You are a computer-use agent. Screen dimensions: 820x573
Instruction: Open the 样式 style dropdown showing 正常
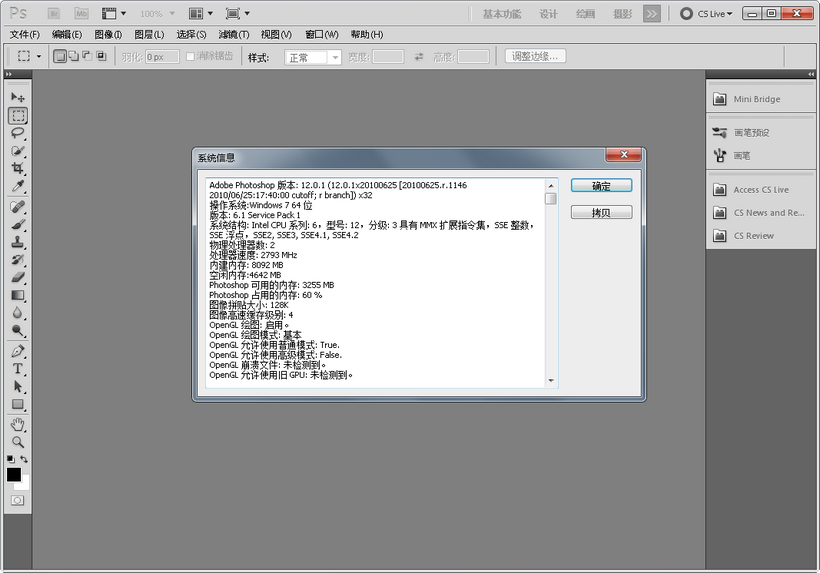[x=313, y=57]
